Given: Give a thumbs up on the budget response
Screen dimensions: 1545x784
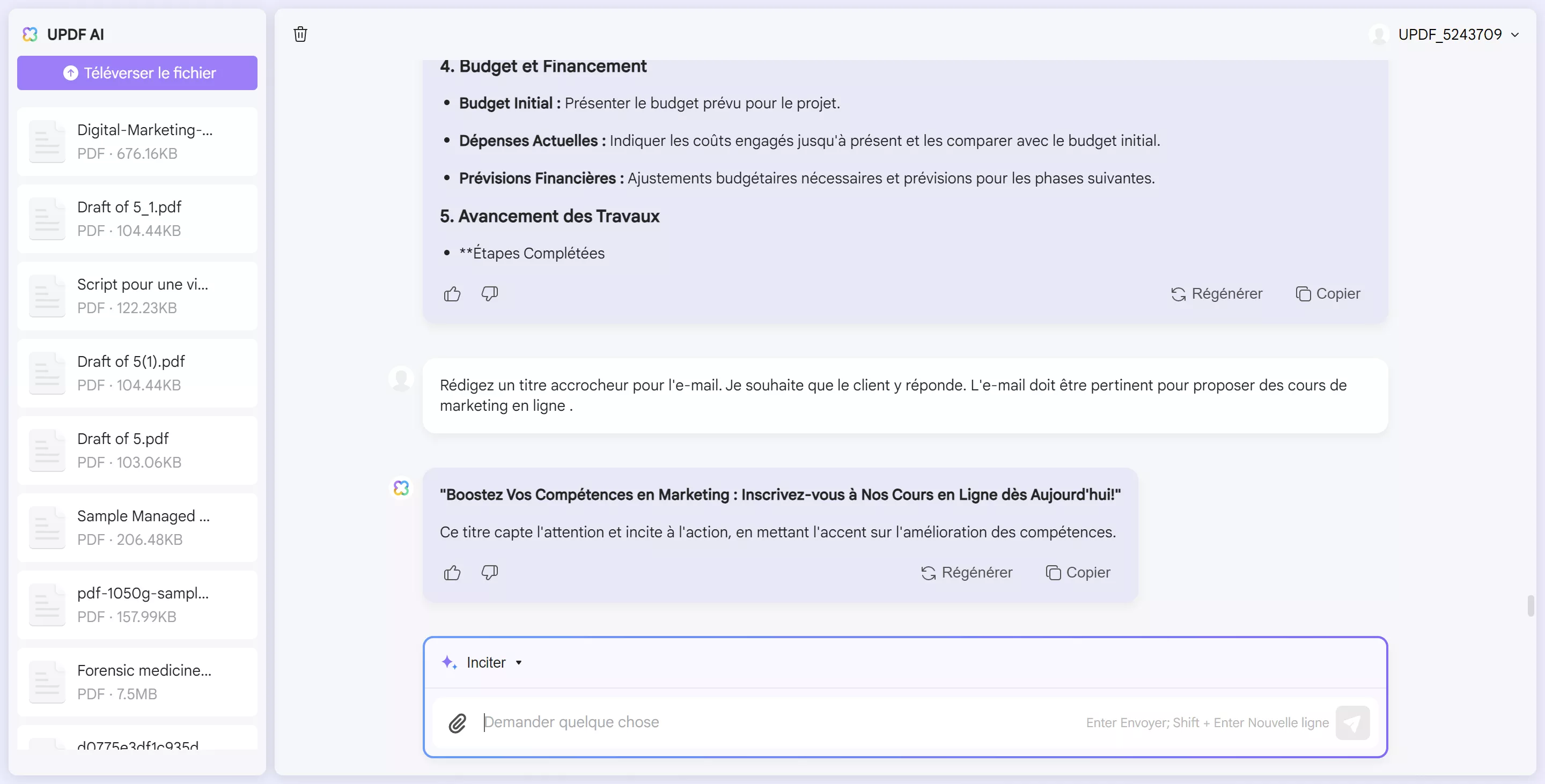Looking at the screenshot, I should point(452,294).
